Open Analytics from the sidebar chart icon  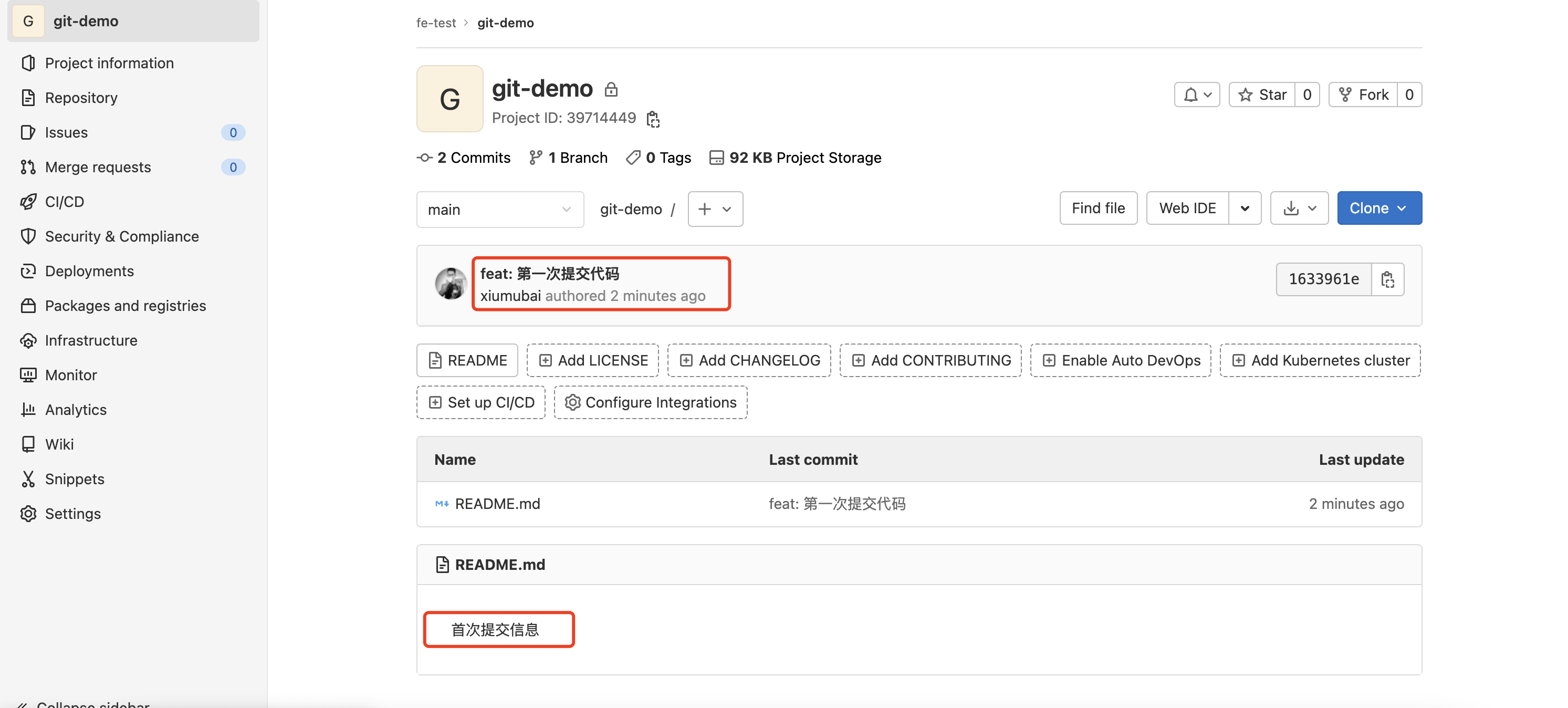(x=28, y=409)
